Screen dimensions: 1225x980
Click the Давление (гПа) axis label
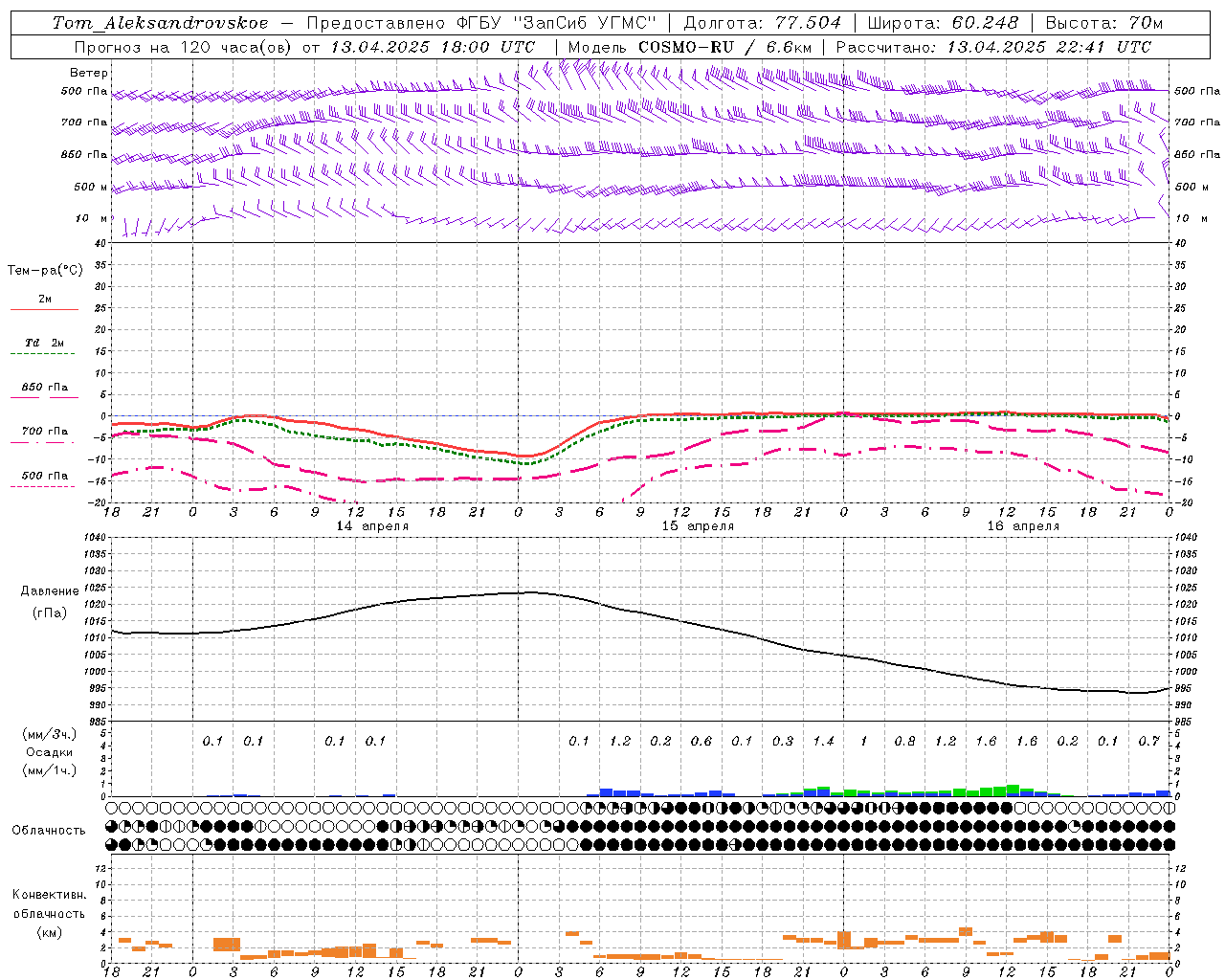(50, 602)
